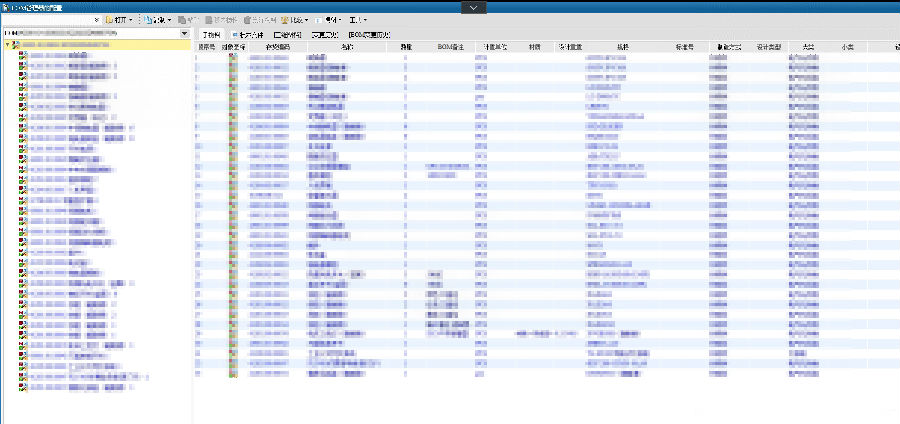Click the 材质 column header
The width and height of the screenshot is (900, 424).
click(x=534, y=47)
